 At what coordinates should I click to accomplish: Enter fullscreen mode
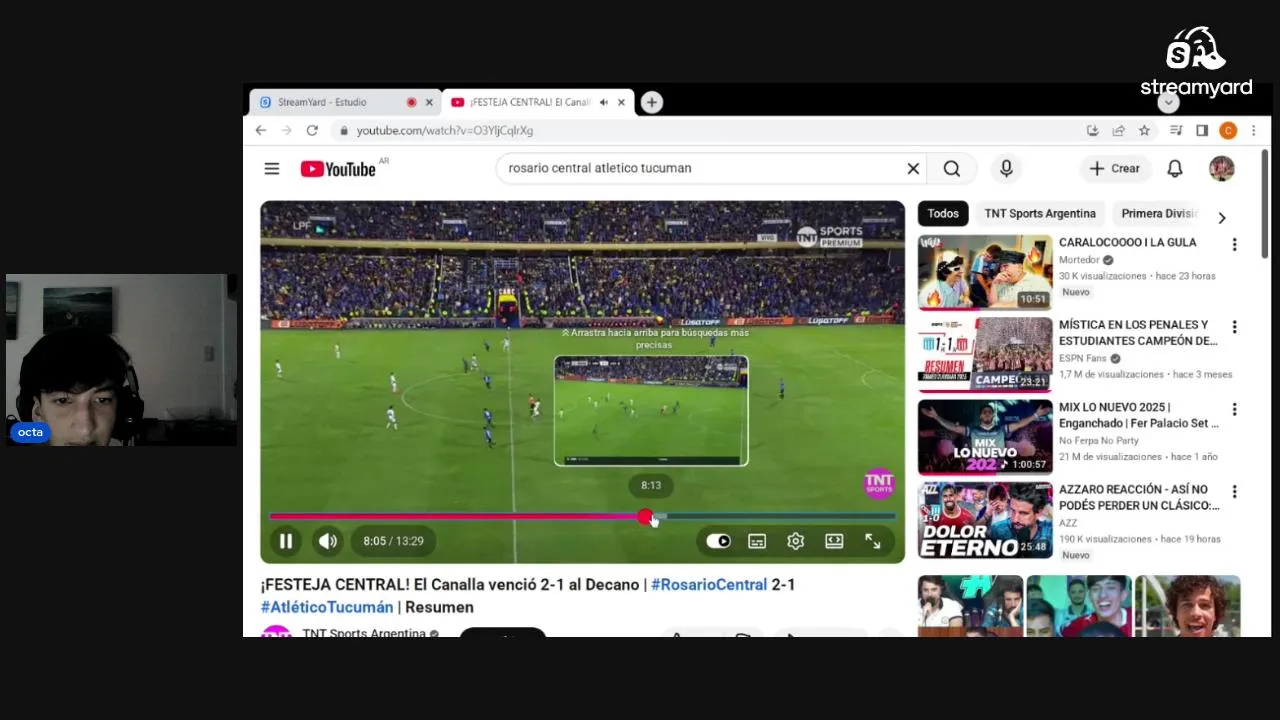(873, 541)
